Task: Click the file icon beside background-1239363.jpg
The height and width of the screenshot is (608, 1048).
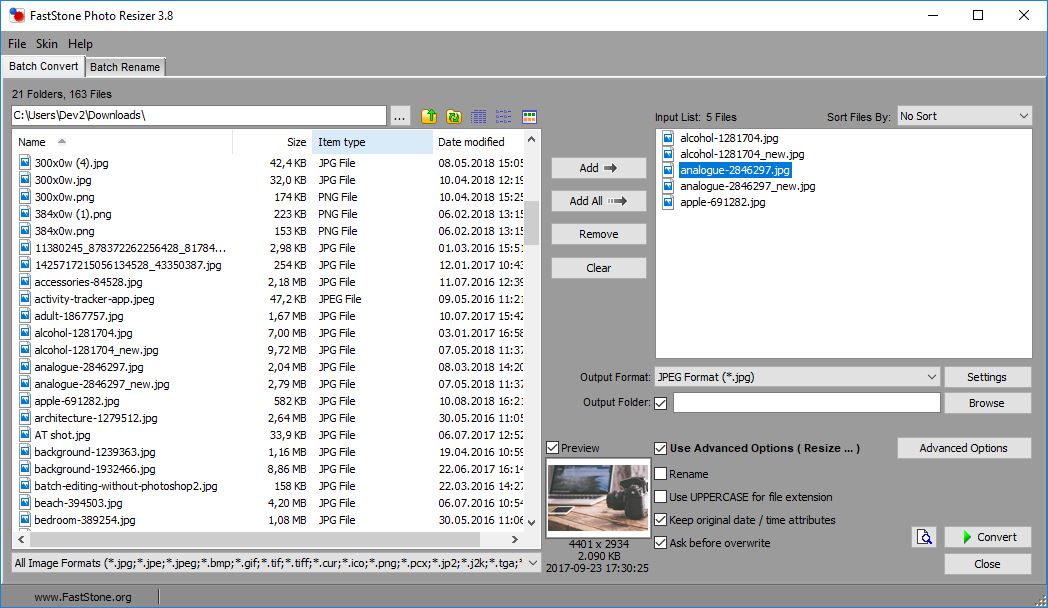Action: point(25,452)
